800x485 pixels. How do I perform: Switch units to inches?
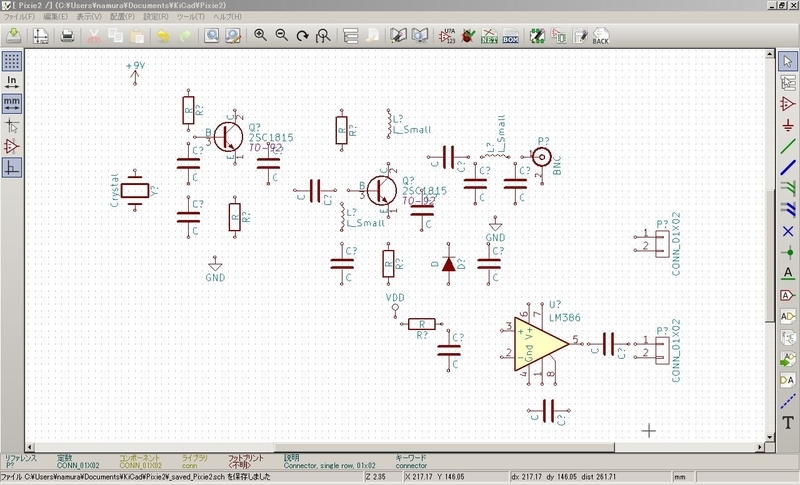[x=12, y=81]
